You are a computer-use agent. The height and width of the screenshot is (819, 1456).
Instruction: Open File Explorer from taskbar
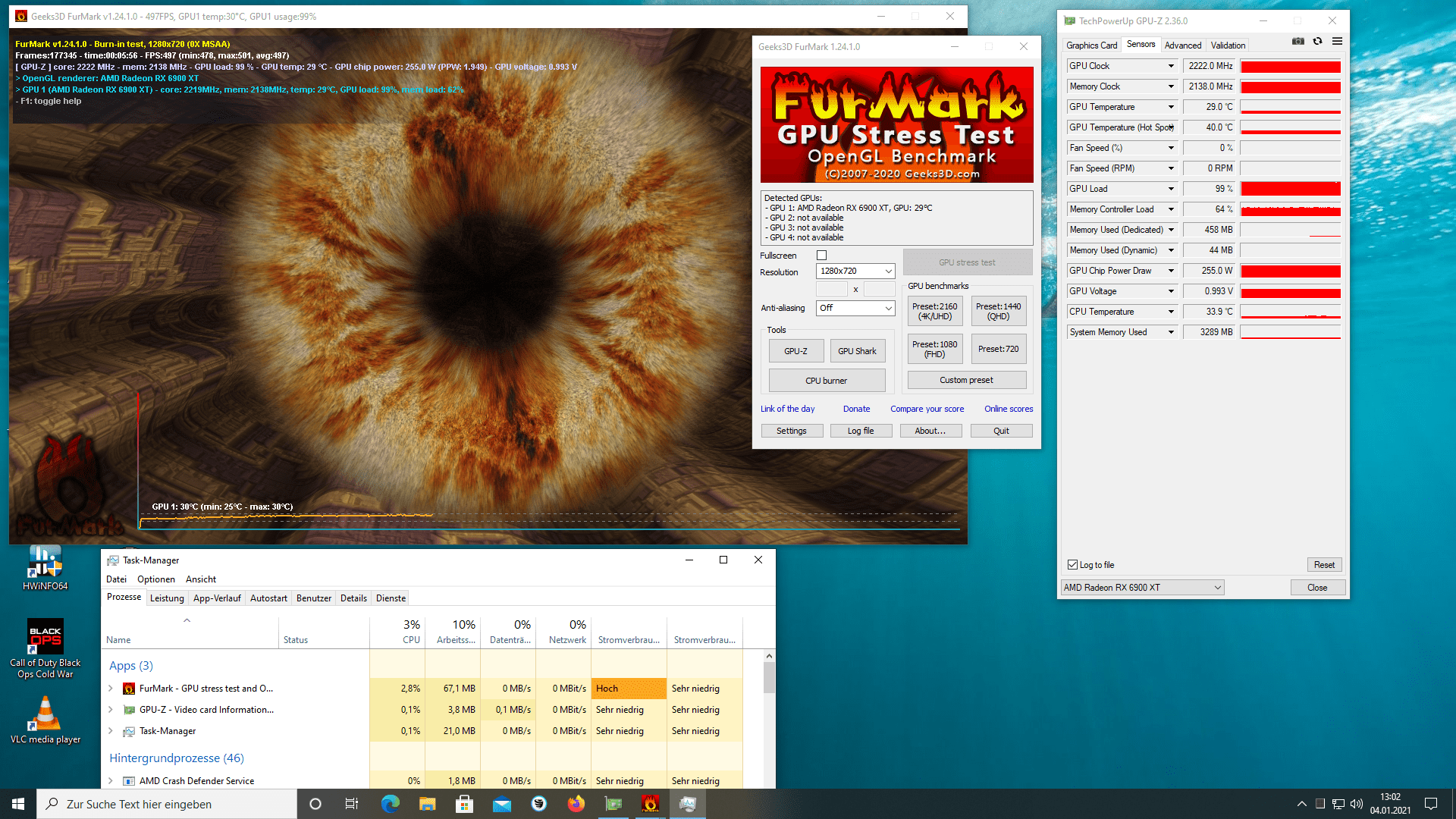click(427, 804)
